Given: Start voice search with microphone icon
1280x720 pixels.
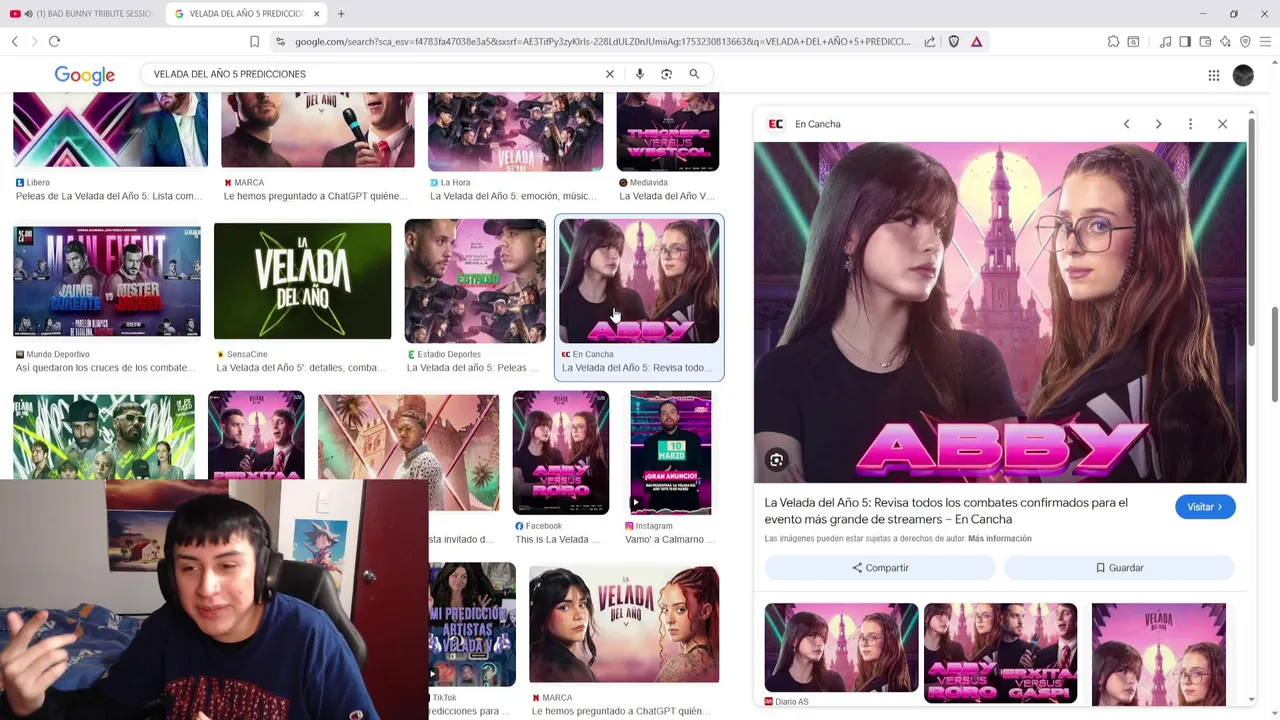Looking at the screenshot, I should point(639,74).
